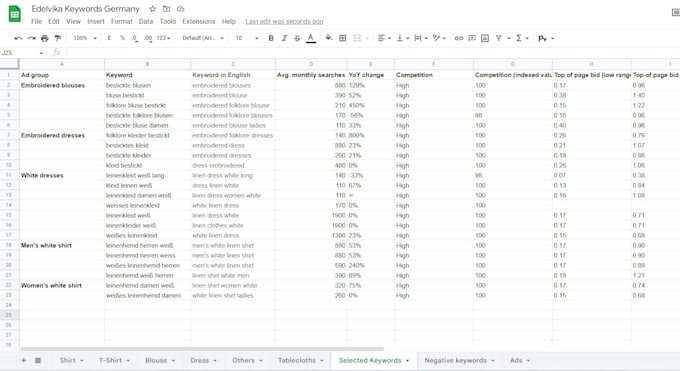Viewport: 680px width, 371px height.
Task: Switch to the Negative keywords sheet tab
Action: pyautogui.click(x=459, y=360)
